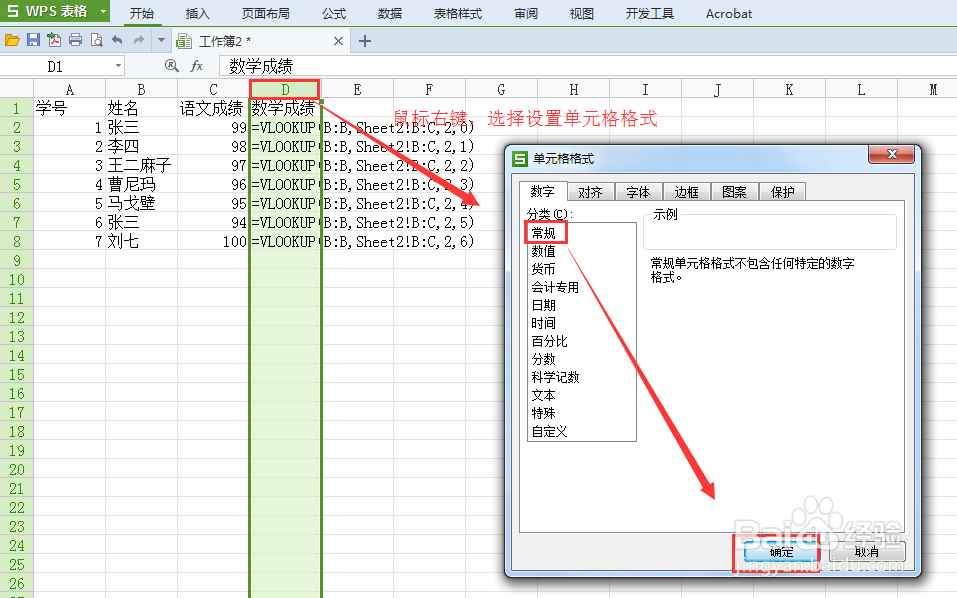
Task: Click the zoom magnifier icon near the formula bar
Action: [172, 66]
